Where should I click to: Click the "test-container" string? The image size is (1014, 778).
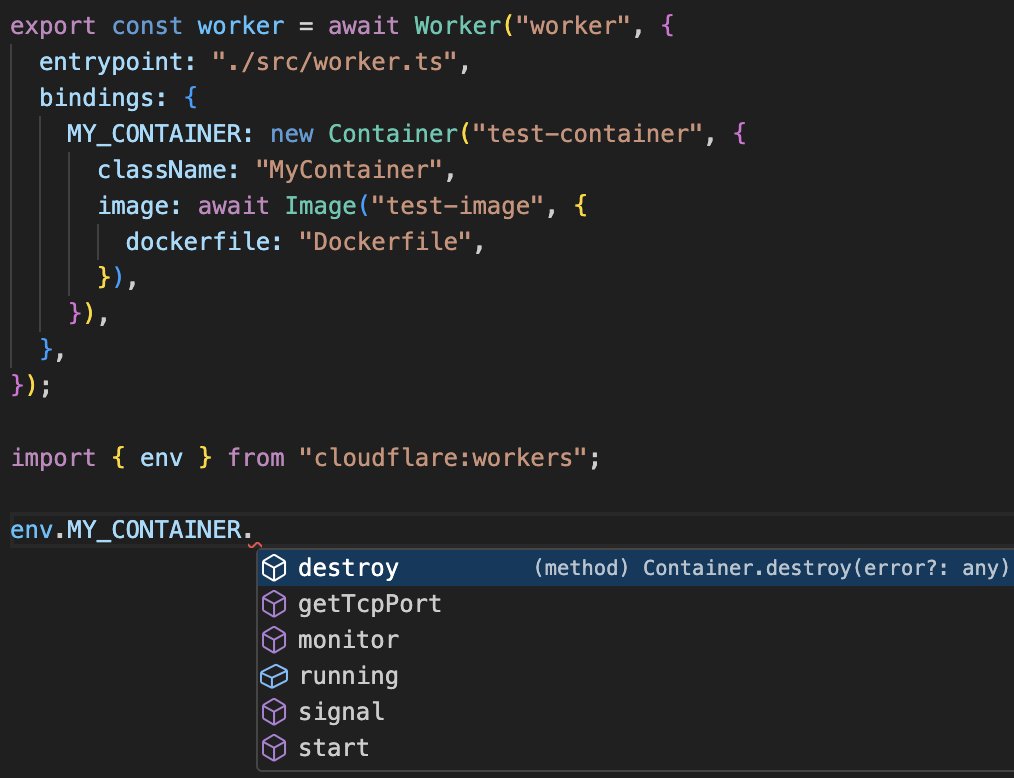point(587,134)
